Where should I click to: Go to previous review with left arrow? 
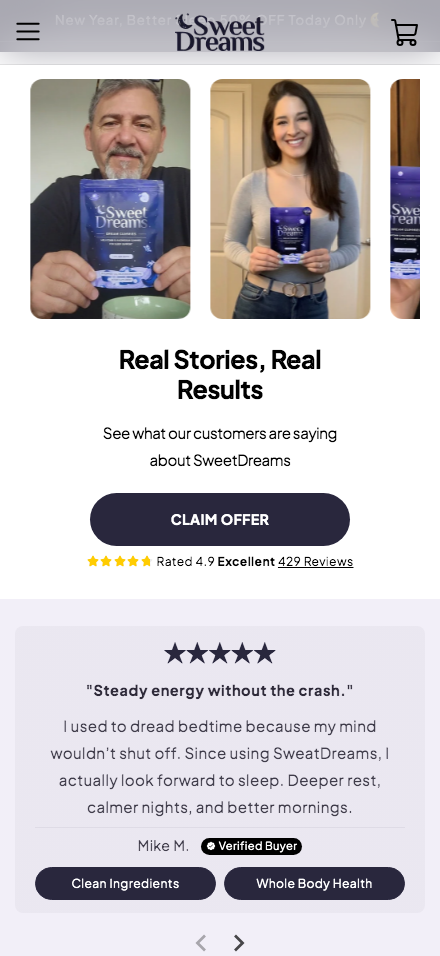(200, 943)
